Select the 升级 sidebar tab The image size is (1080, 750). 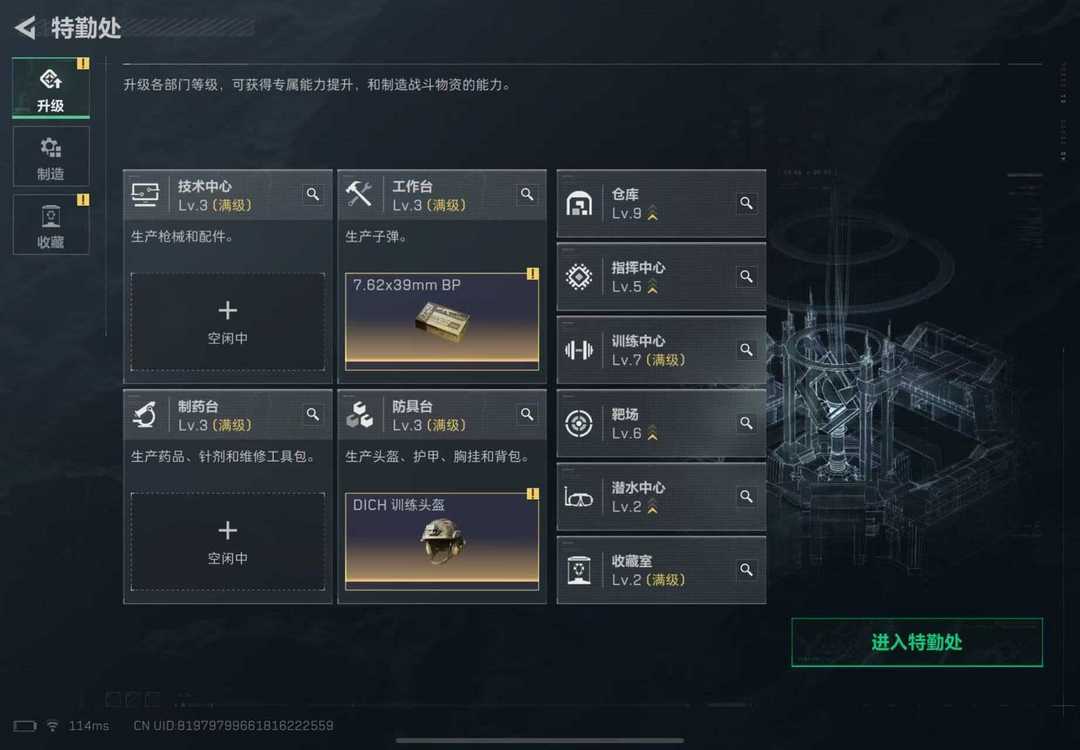51,88
